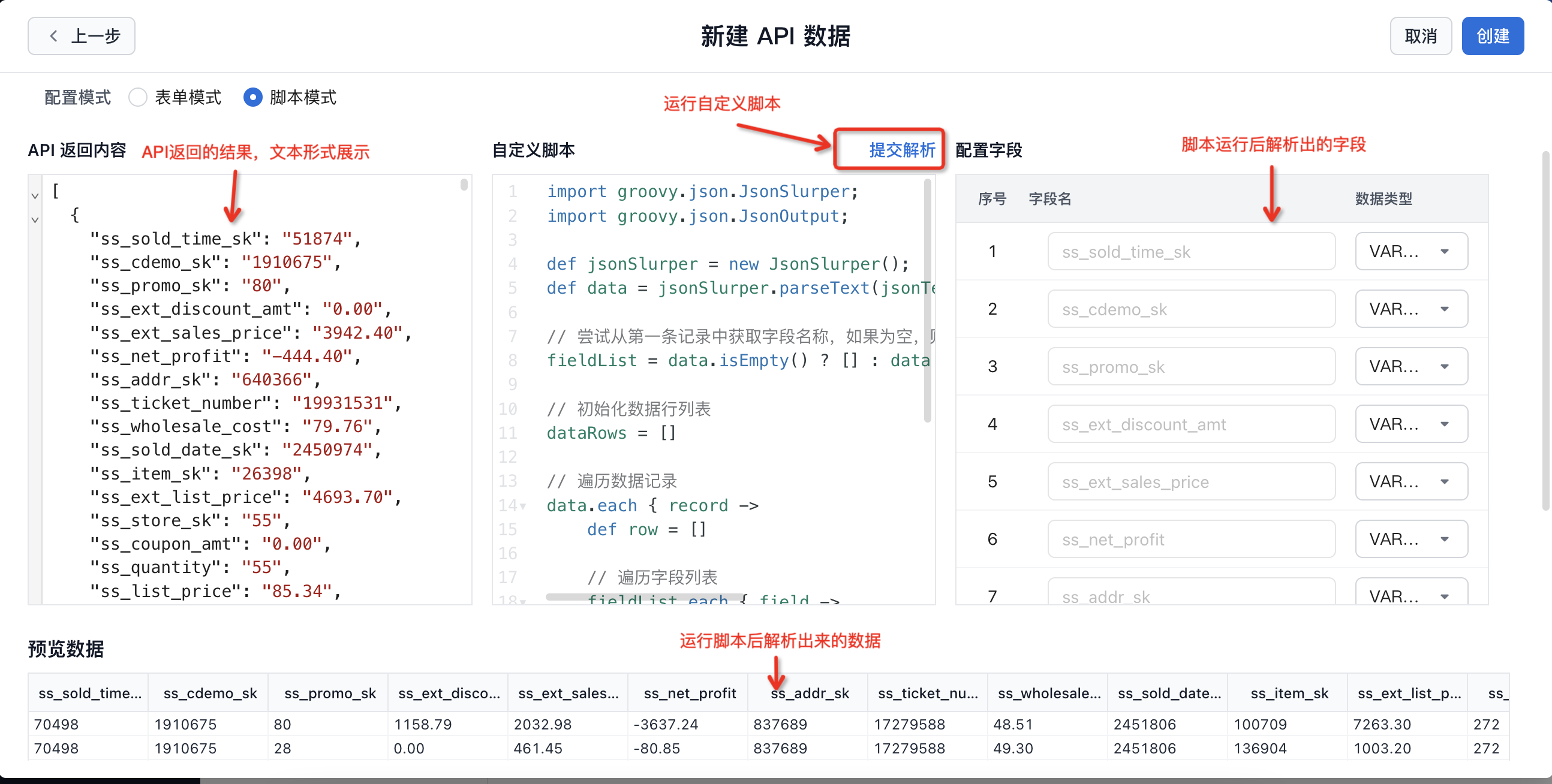Viewport: 1552px width, 784px height.
Task: Click the ss_cdemo_sk field name input
Action: [1190, 309]
